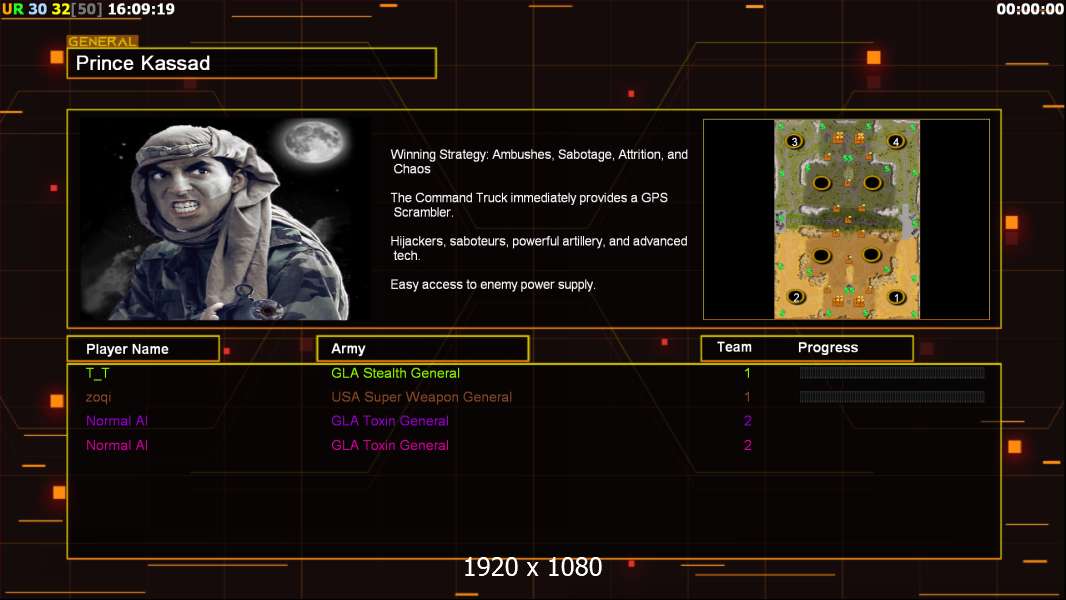
Task: Click the Team column header
Action: pyautogui.click(x=734, y=347)
